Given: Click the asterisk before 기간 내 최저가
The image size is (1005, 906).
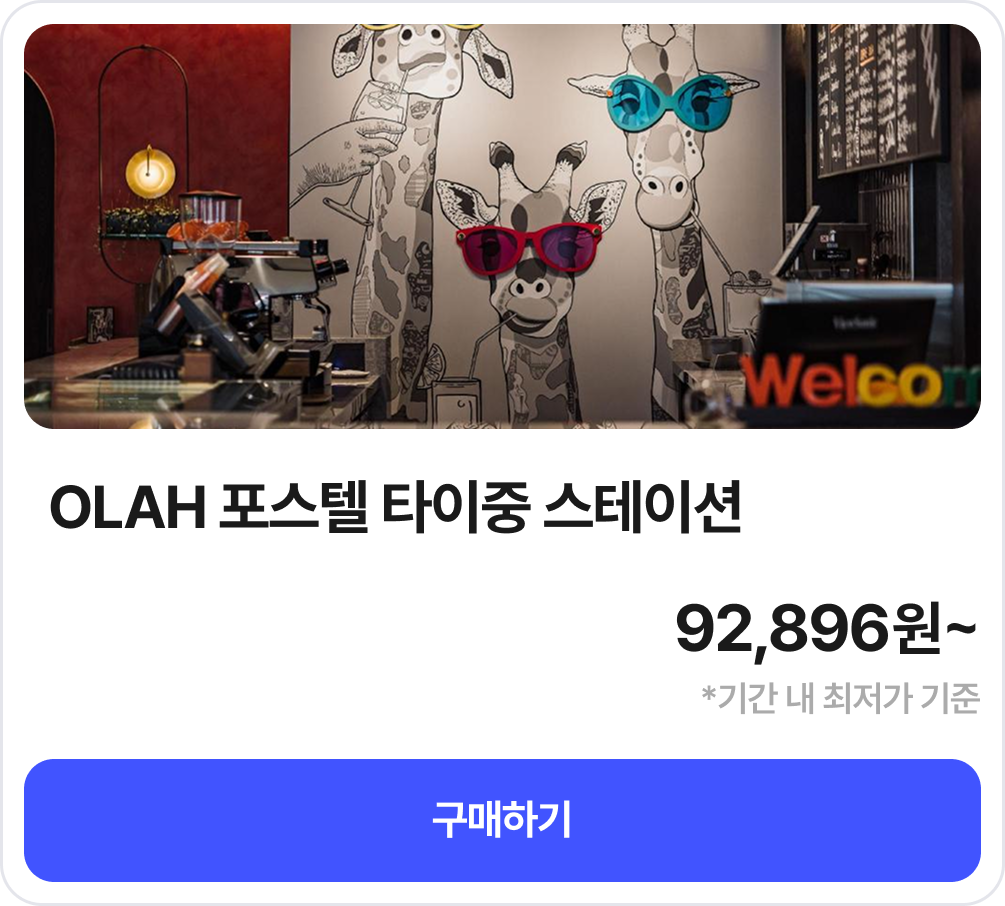Looking at the screenshot, I should [x=708, y=693].
